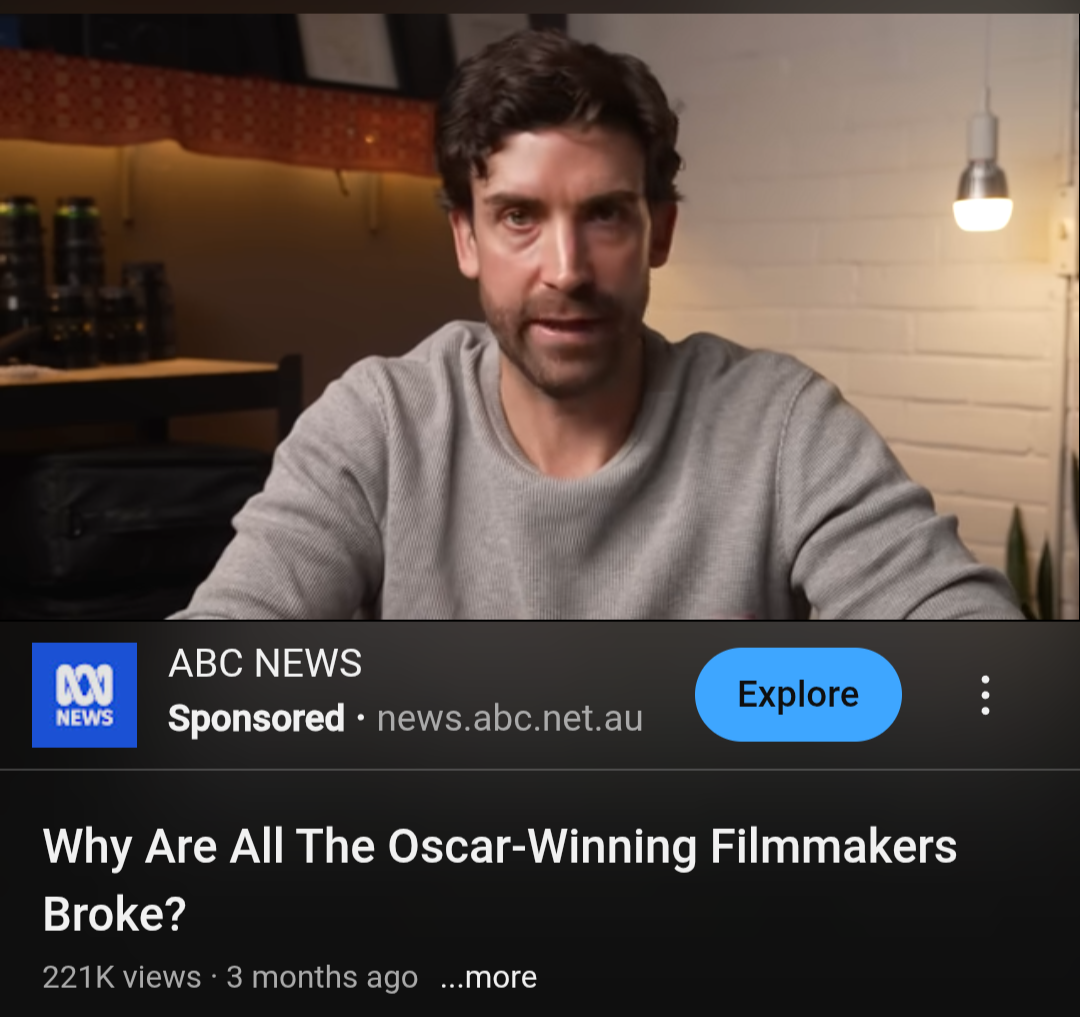Tap the 3 months ago upload date
The image size is (1080, 1017).
pyautogui.click(x=322, y=977)
